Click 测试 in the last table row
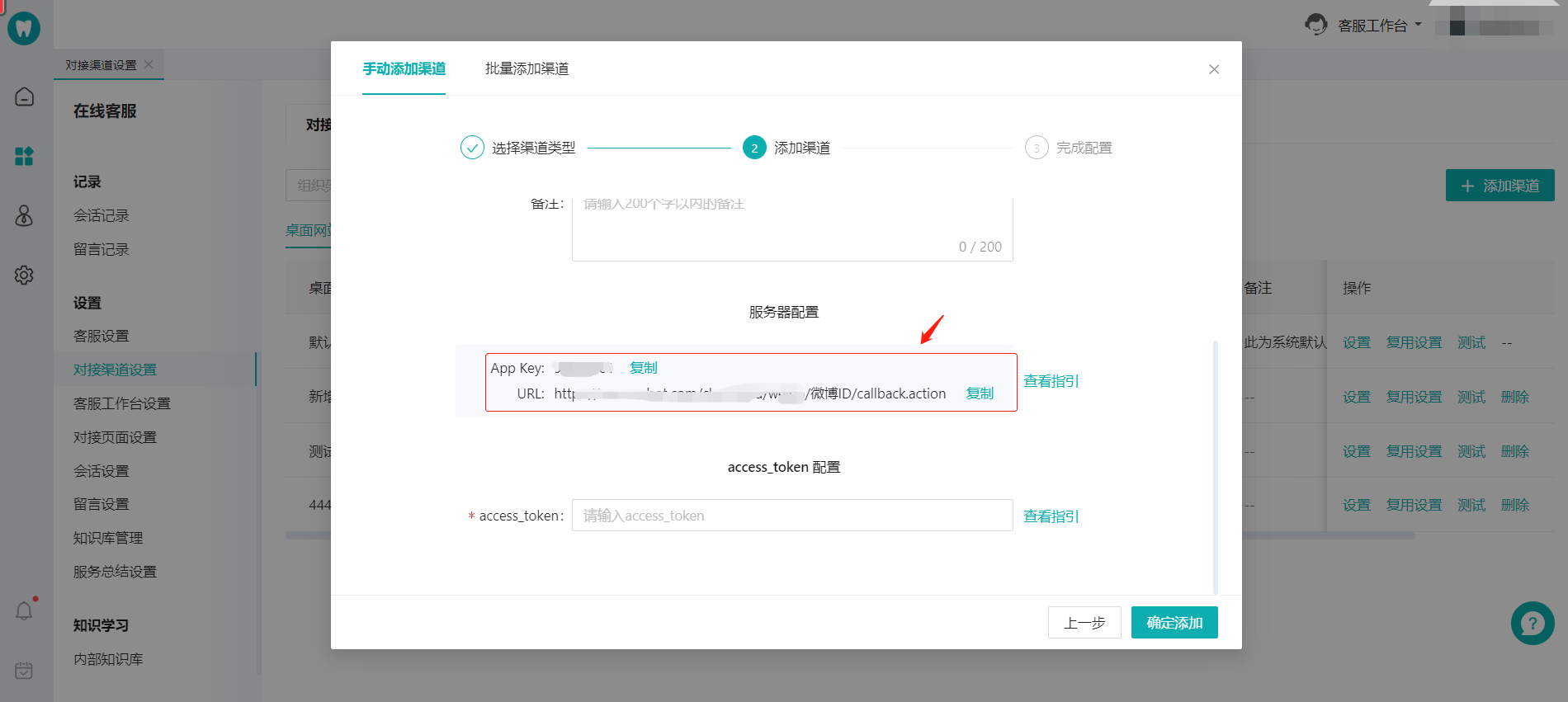Viewport: 1568px width, 702px height. (x=1471, y=505)
